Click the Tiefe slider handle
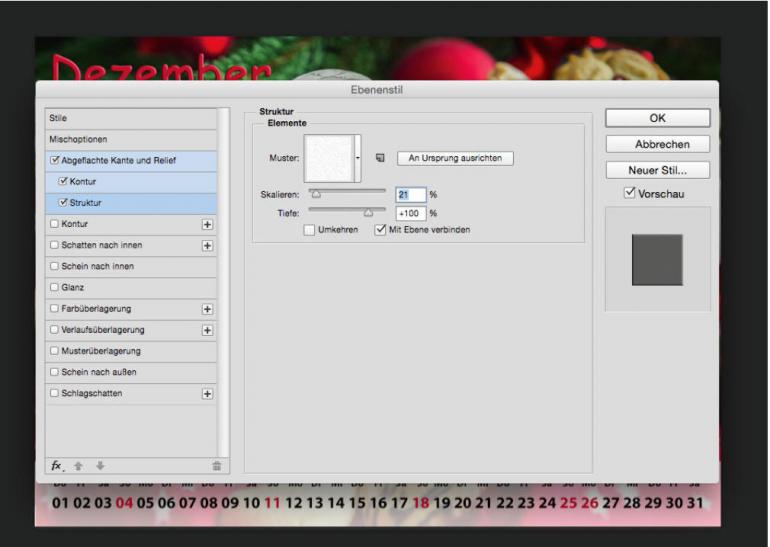This screenshot has height=547, width=770. [x=368, y=213]
